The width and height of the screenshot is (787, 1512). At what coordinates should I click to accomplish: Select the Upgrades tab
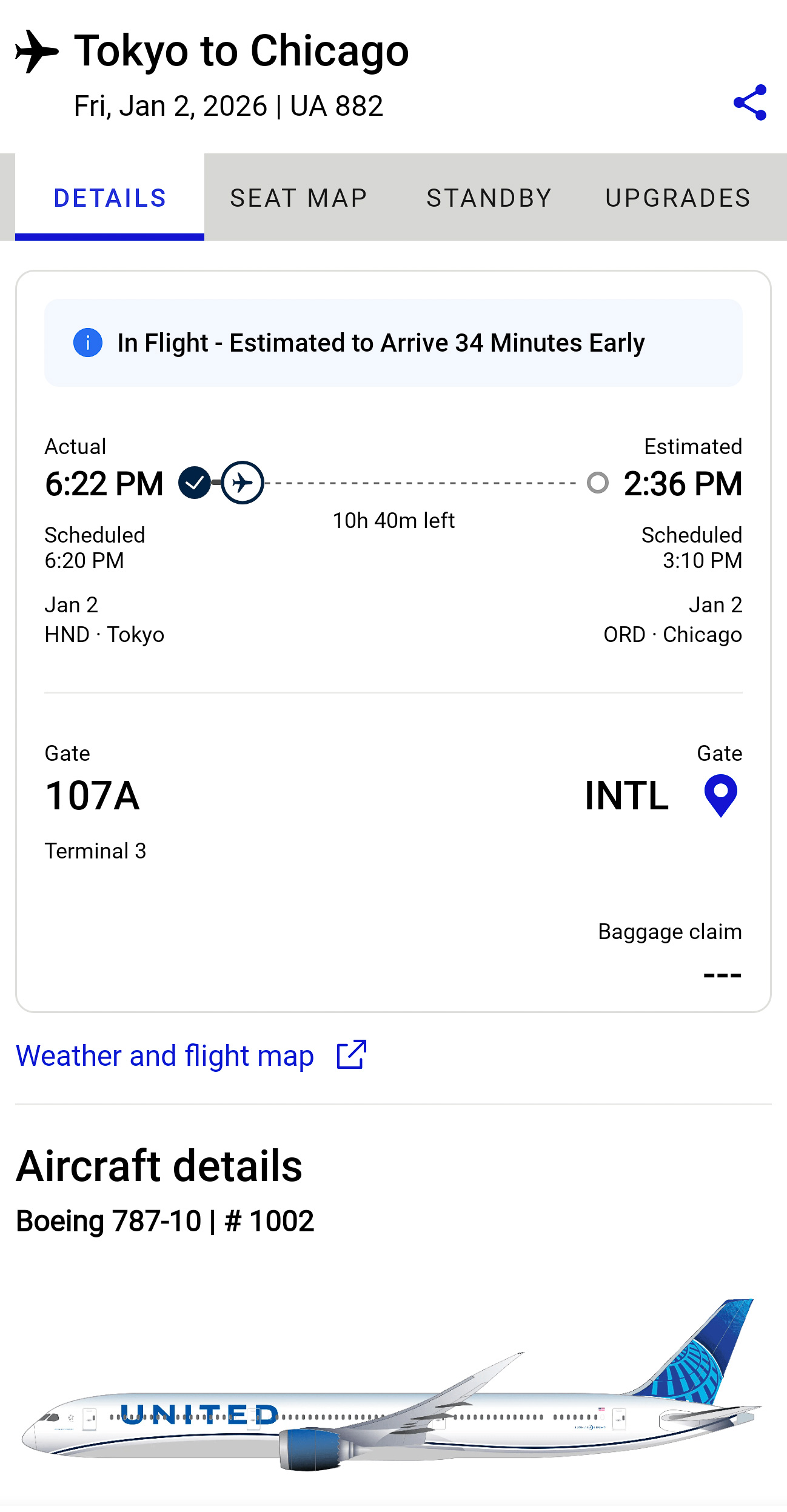[678, 198]
